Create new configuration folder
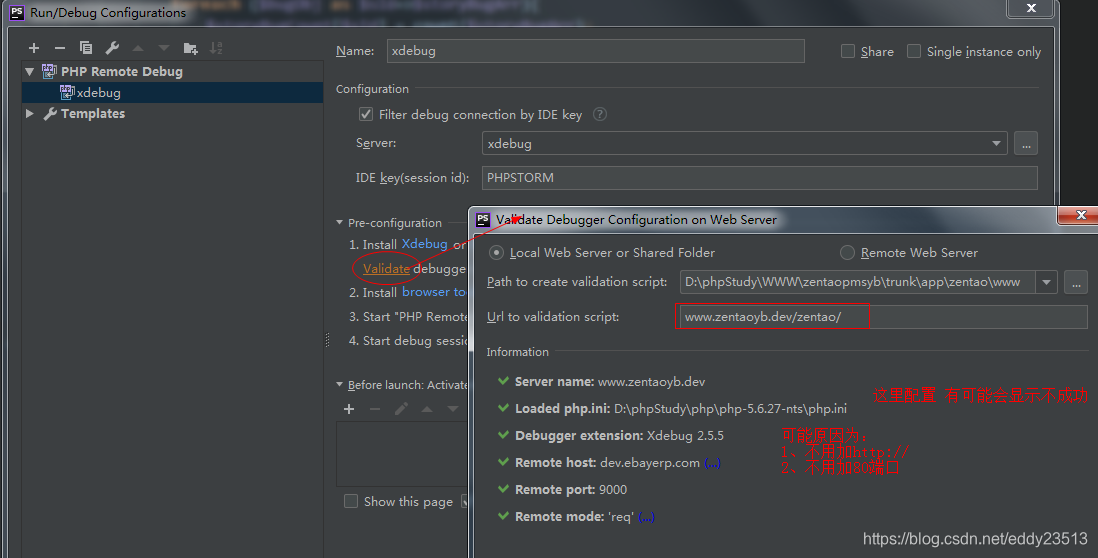 pos(190,48)
